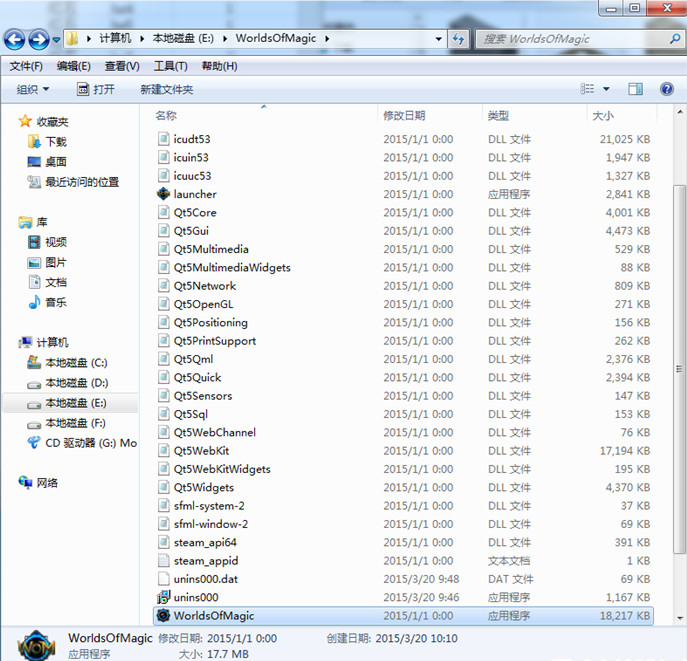The width and height of the screenshot is (687, 661).
Task: Expand the address bar history dropdown
Action: (x=439, y=39)
